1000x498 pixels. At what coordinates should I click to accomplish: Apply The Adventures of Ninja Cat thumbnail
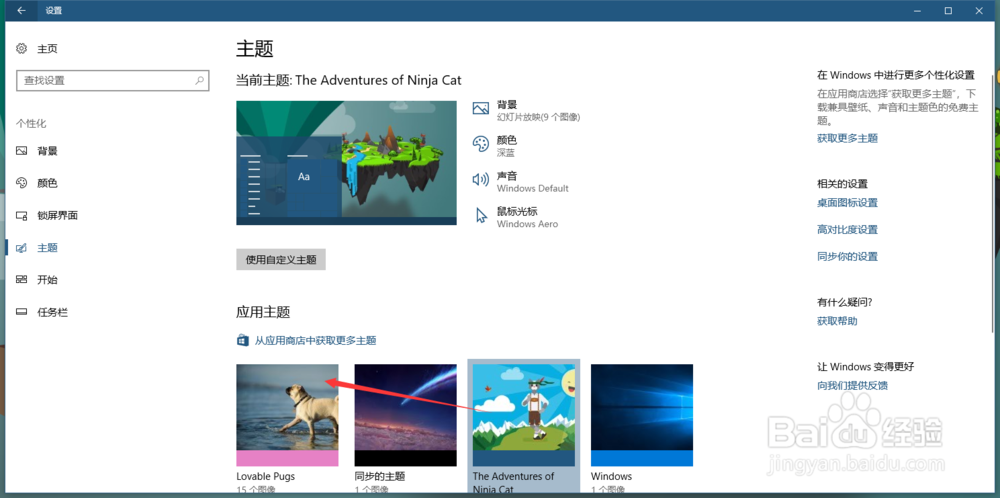coord(524,415)
